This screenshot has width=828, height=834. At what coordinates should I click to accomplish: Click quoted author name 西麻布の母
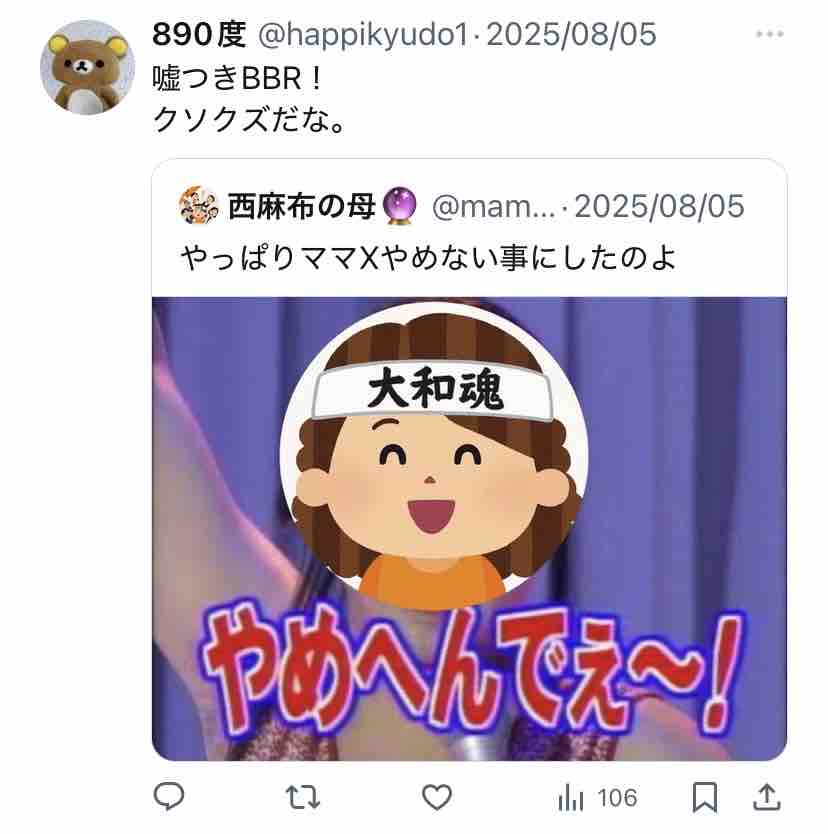(x=301, y=206)
